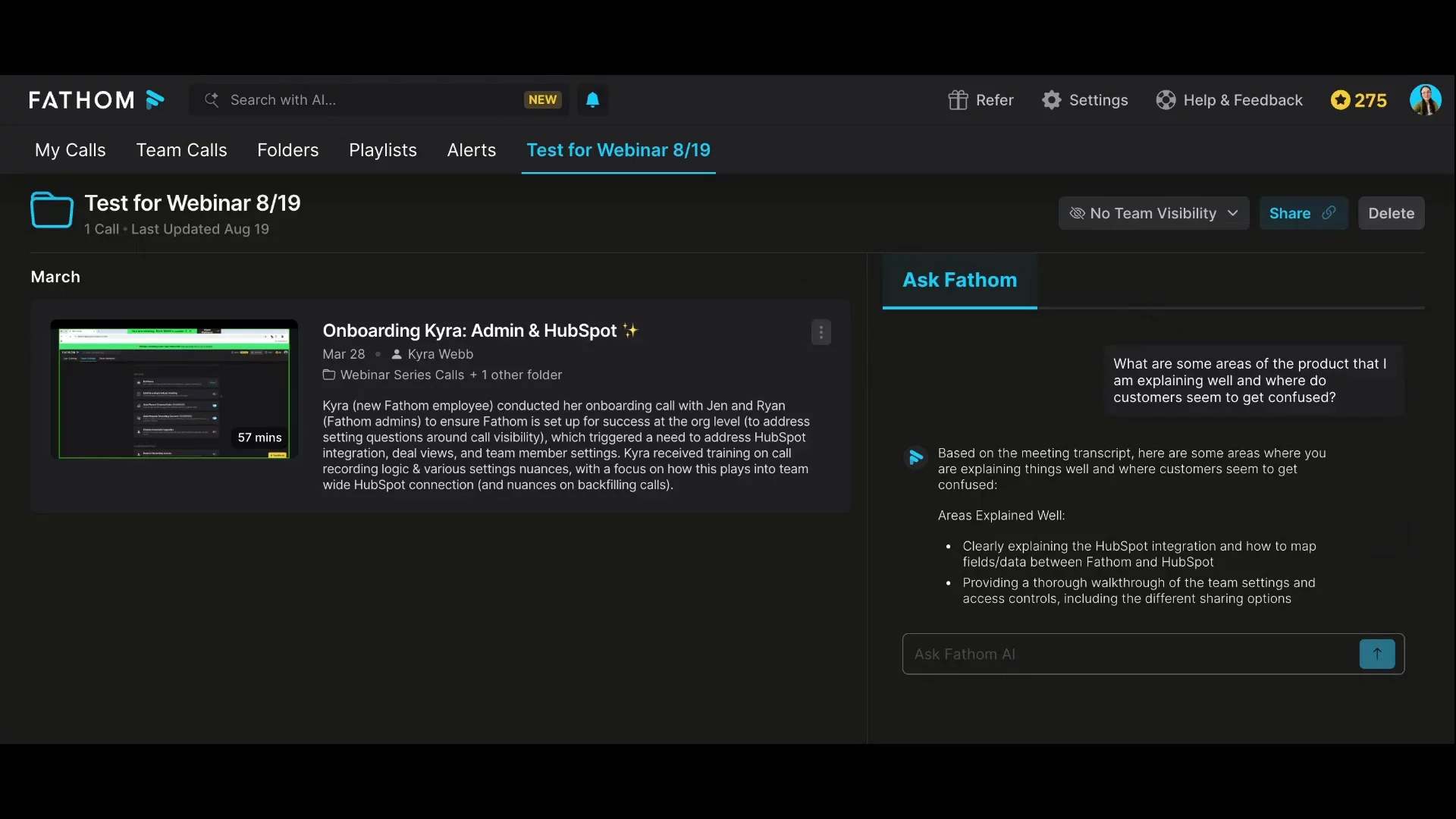The image size is (1456, 819).
Task: Click the sparkle icon next to call title
Action: coord(630,330)
